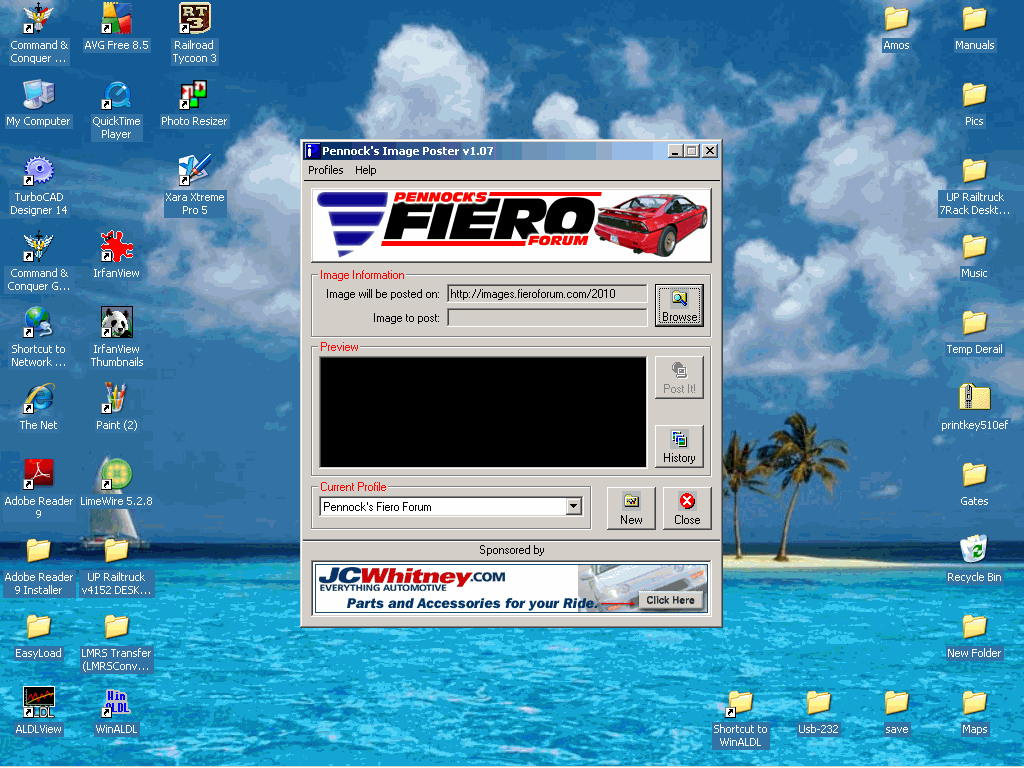Select the TurboCAD Designer 14 icon

39,185
